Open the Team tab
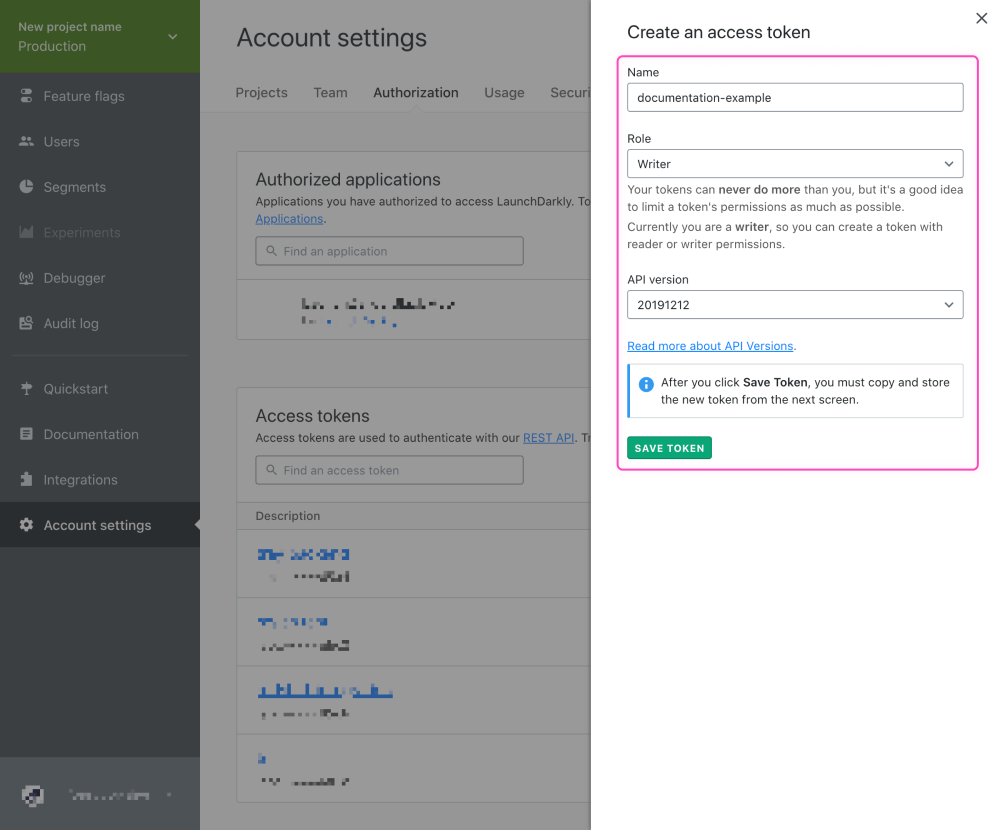1000x830 pixels. coord(330,92)
